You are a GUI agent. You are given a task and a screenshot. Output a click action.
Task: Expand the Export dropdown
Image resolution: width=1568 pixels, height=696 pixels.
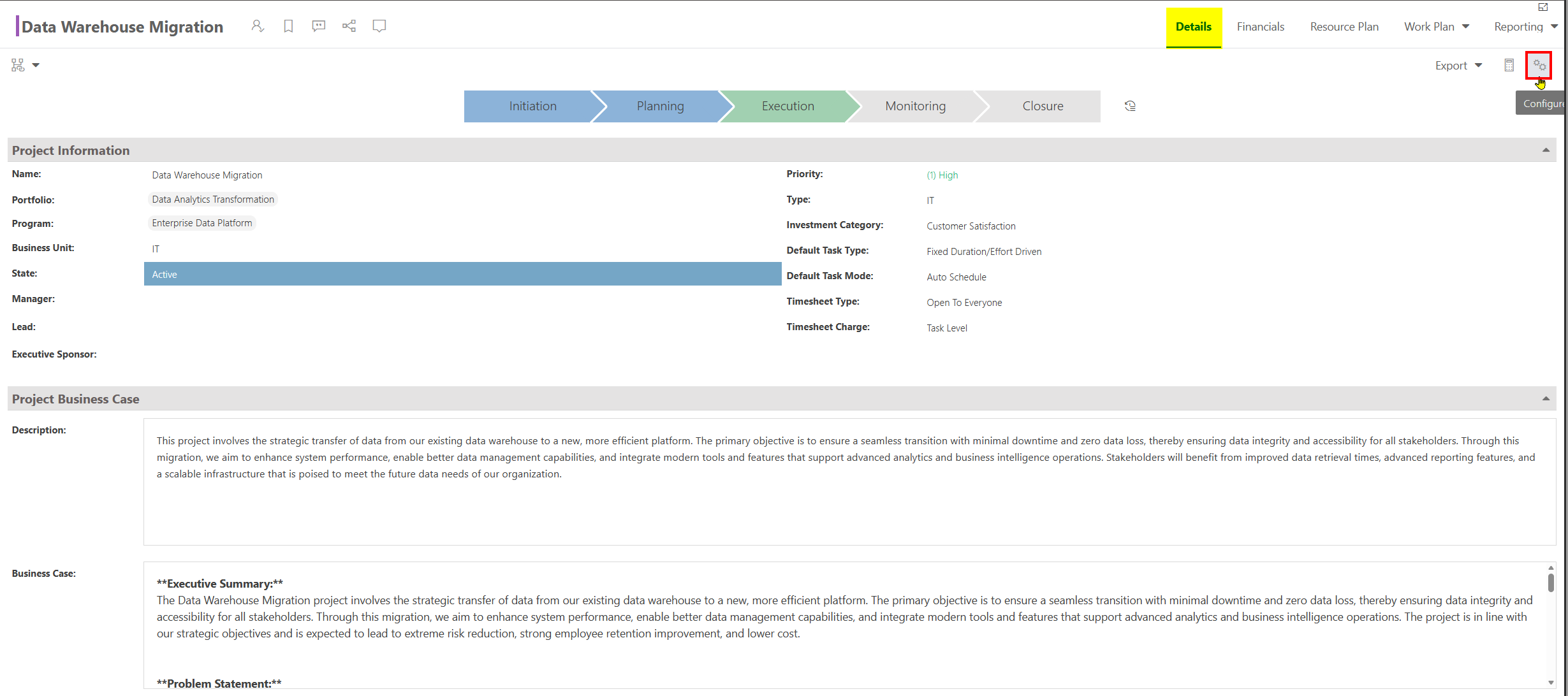[1458, 66]
